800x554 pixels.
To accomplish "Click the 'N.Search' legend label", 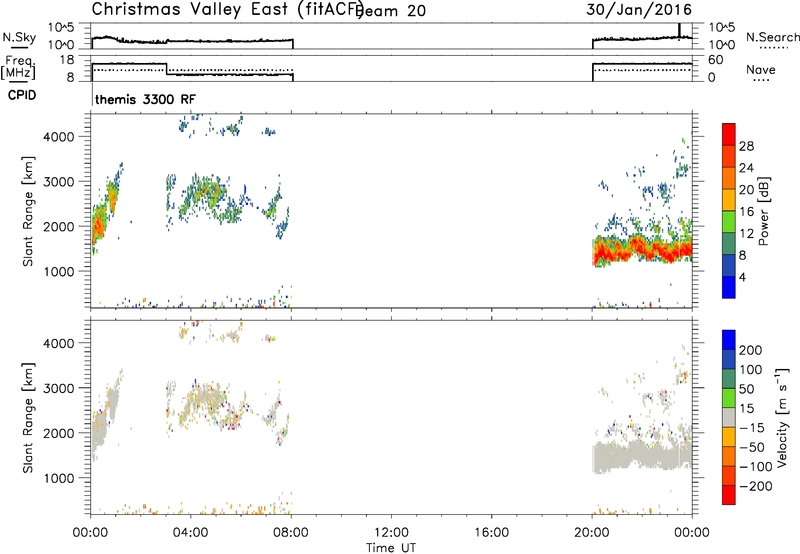I will tap(772, 37).
